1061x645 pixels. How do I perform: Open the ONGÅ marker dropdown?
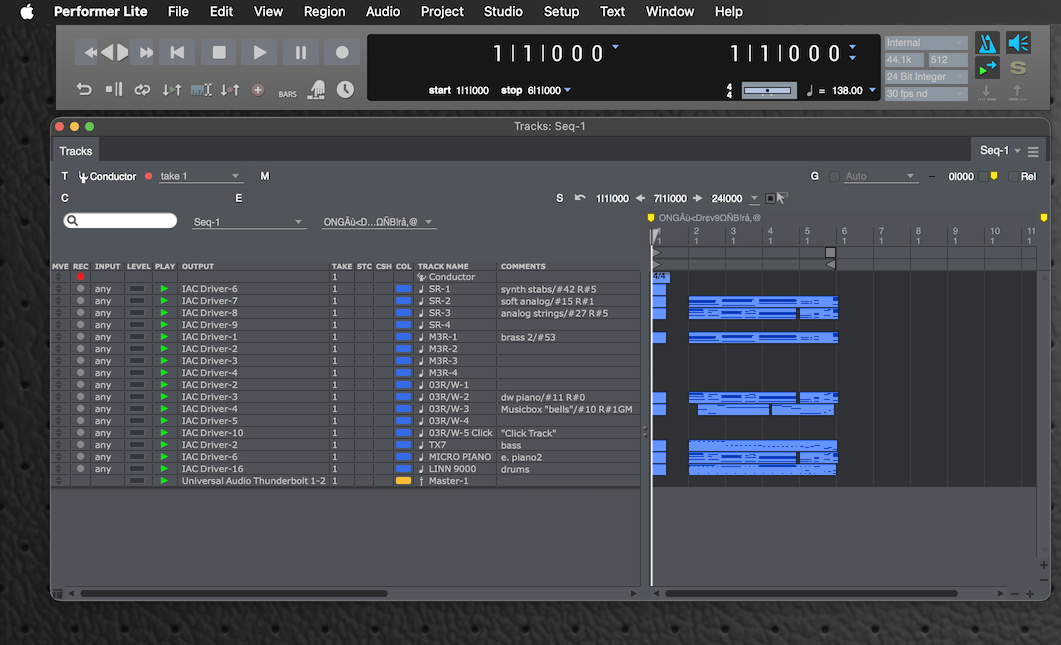tap(378, 222)
